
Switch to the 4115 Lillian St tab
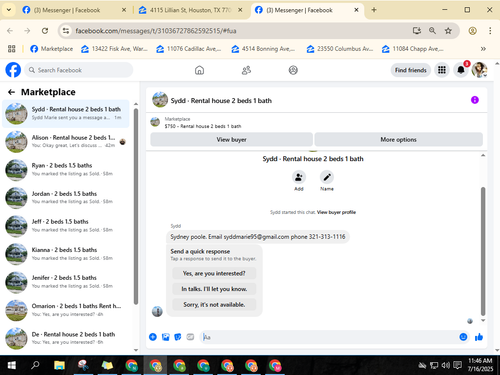pyautogui.click(x=190, y=10)
